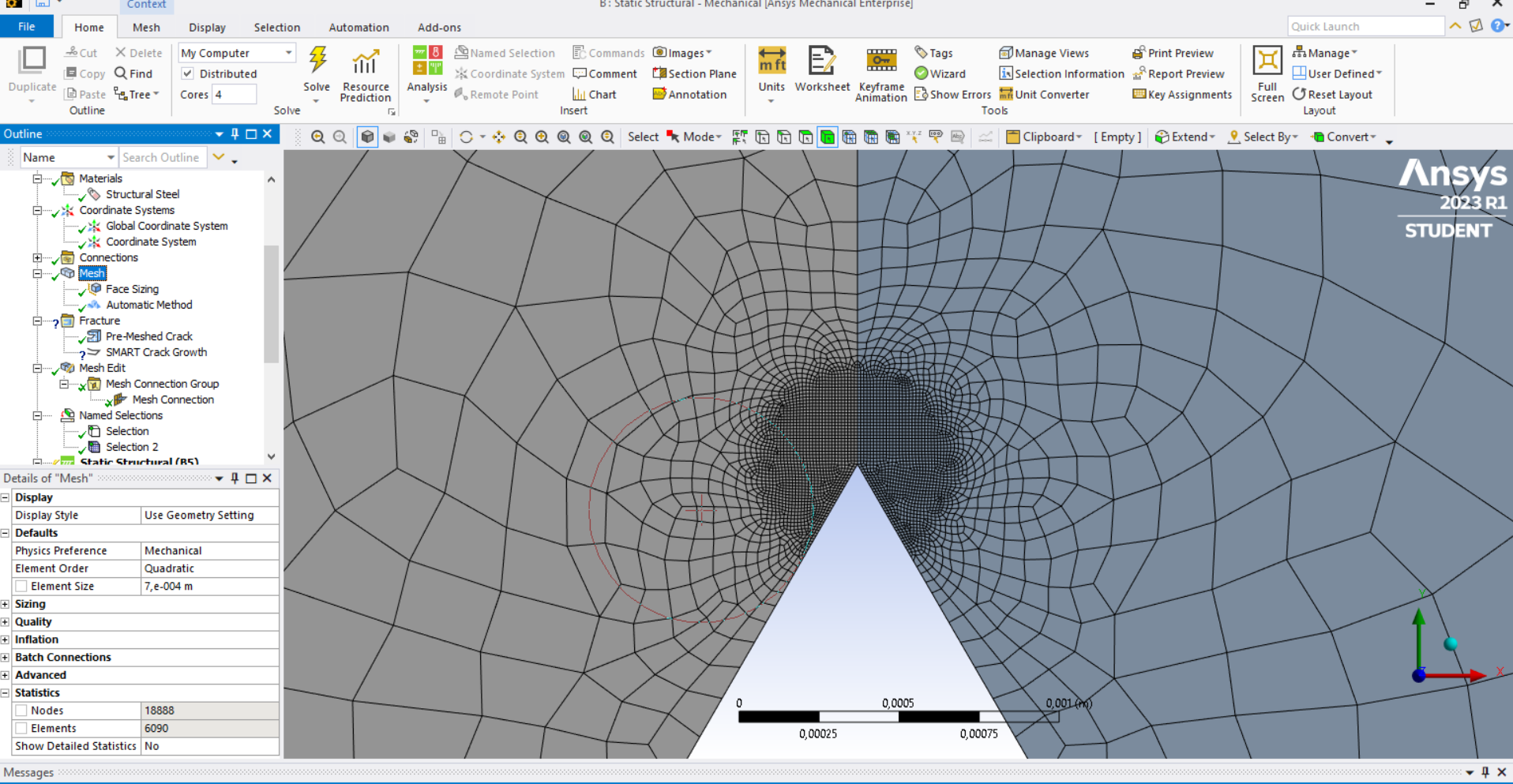This screenshot has width=1513, height=784.
Task: Insert a Section Plane
Action: (695, 73)
